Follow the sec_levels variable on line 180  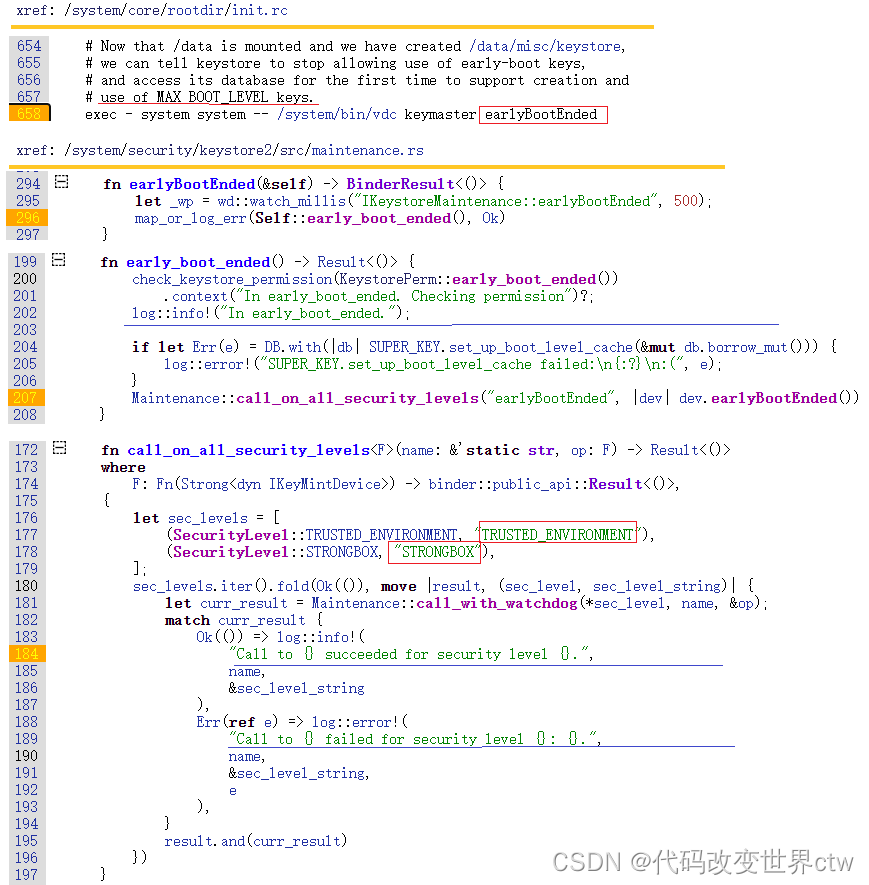(x=173, y=586)
